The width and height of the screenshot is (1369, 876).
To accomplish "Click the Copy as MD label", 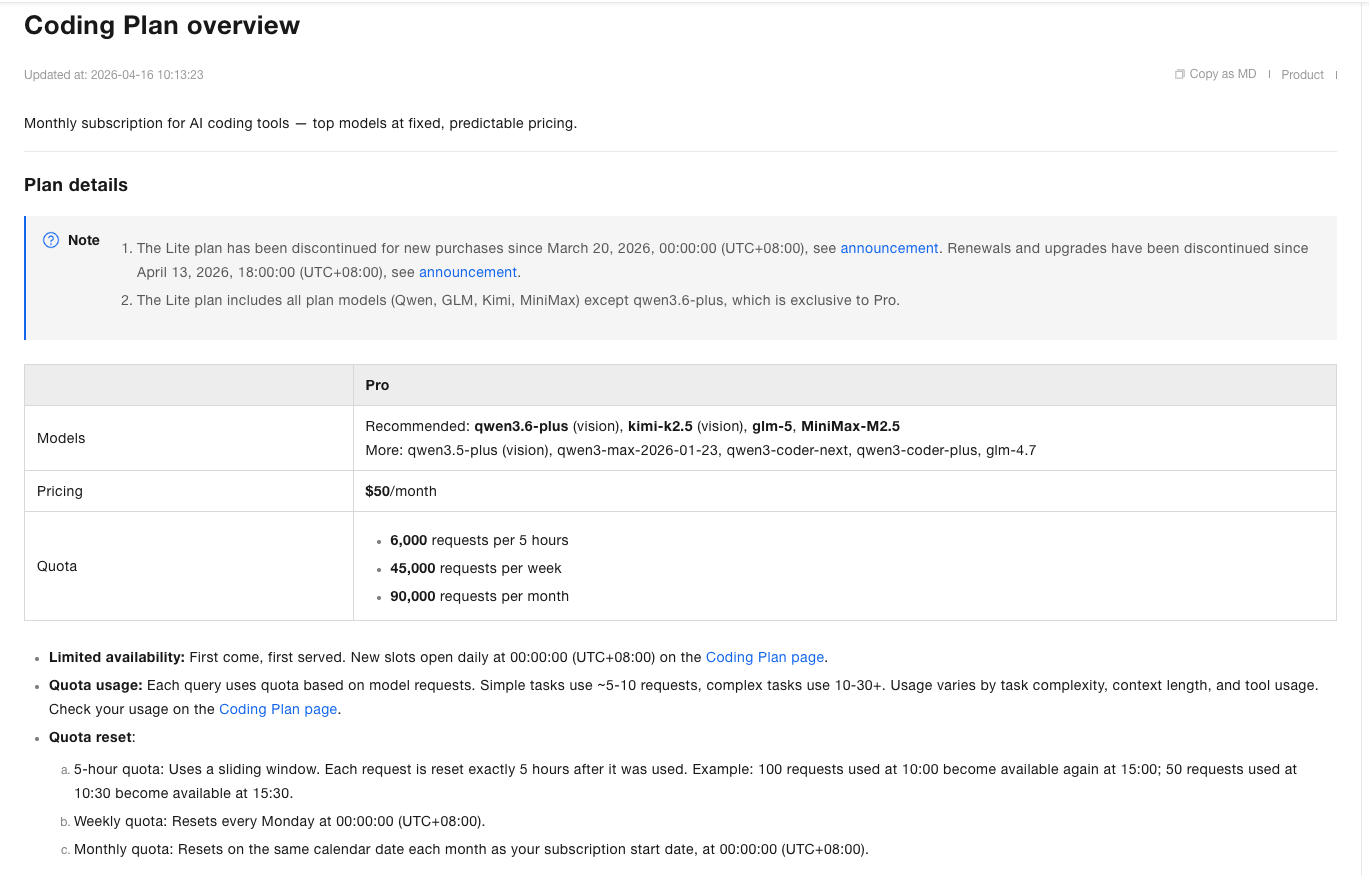I will pyautogui.click(x=1223, y=74).
